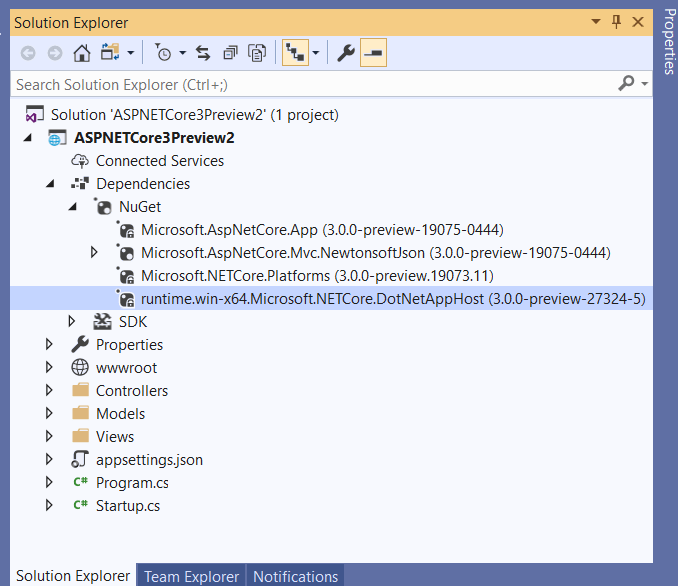This screenshot has height=586, width=678.
Task: Collapse the ASPNETCore3Preview2 project node
Action: [x=28, y=138]
